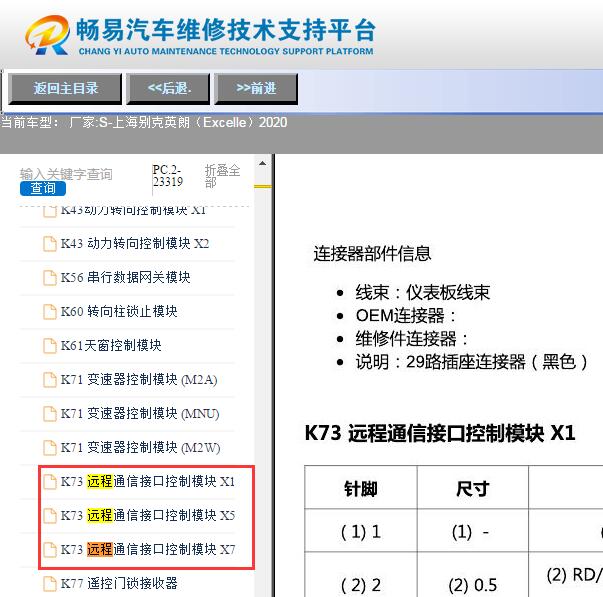Open K71 变速器控制模块 (M2A)
This screenshot has height=597, width=603.
(x=139, y=380)
